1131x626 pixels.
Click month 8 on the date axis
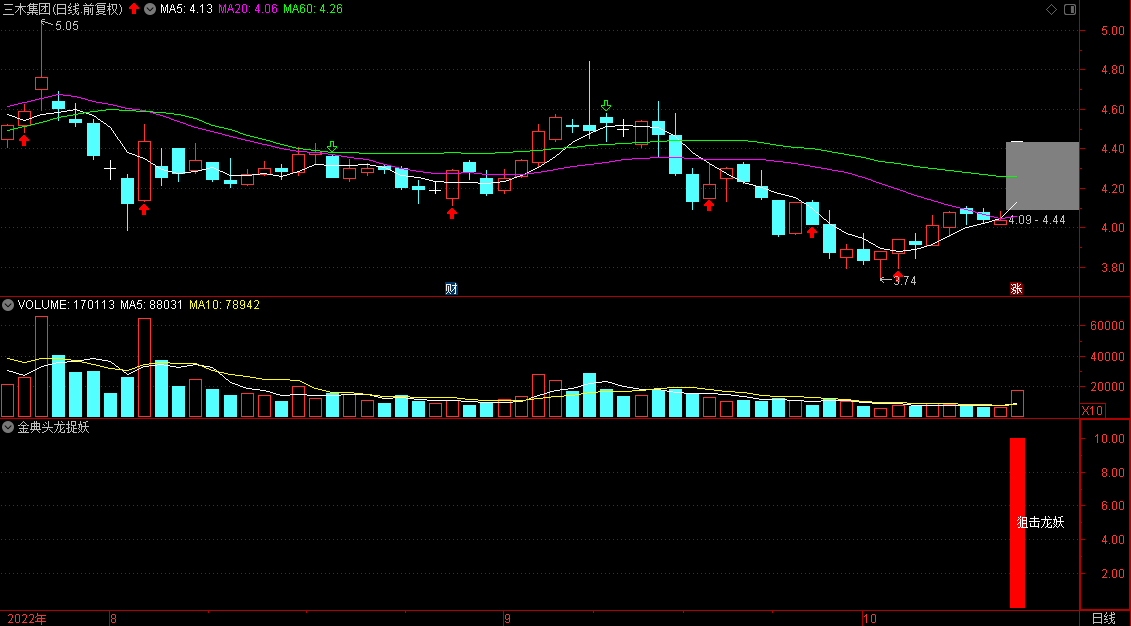(113, 619)
